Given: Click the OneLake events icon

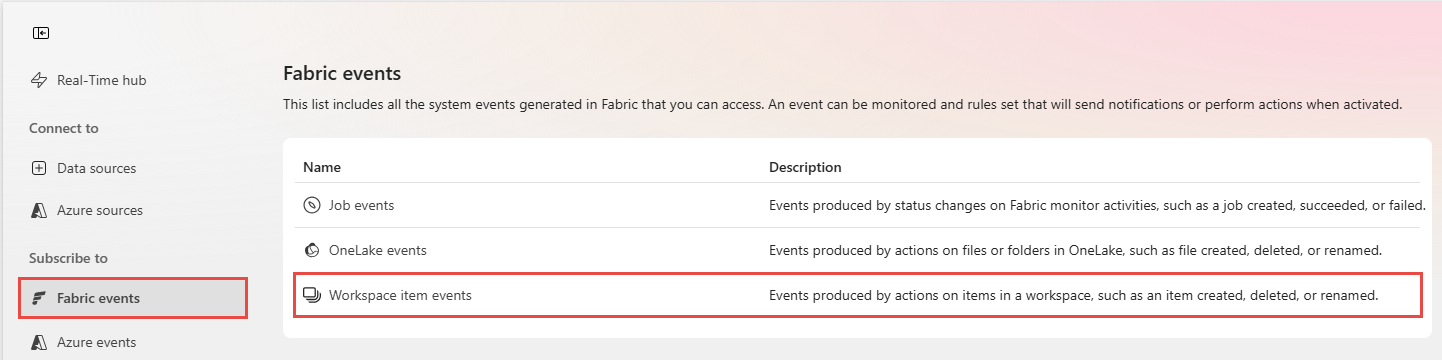Looking at the screenshot, I should click(311, 250).
